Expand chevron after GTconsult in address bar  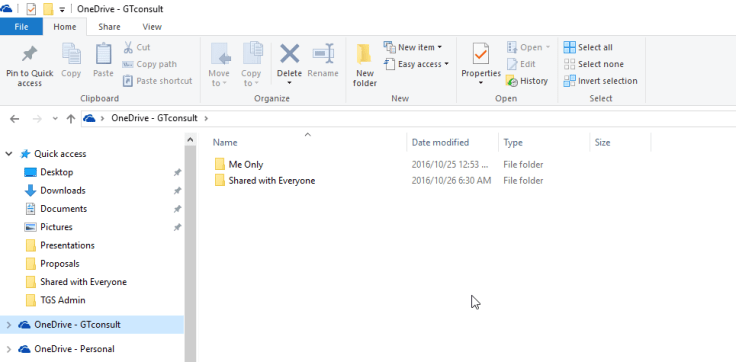tap(206, 118)
